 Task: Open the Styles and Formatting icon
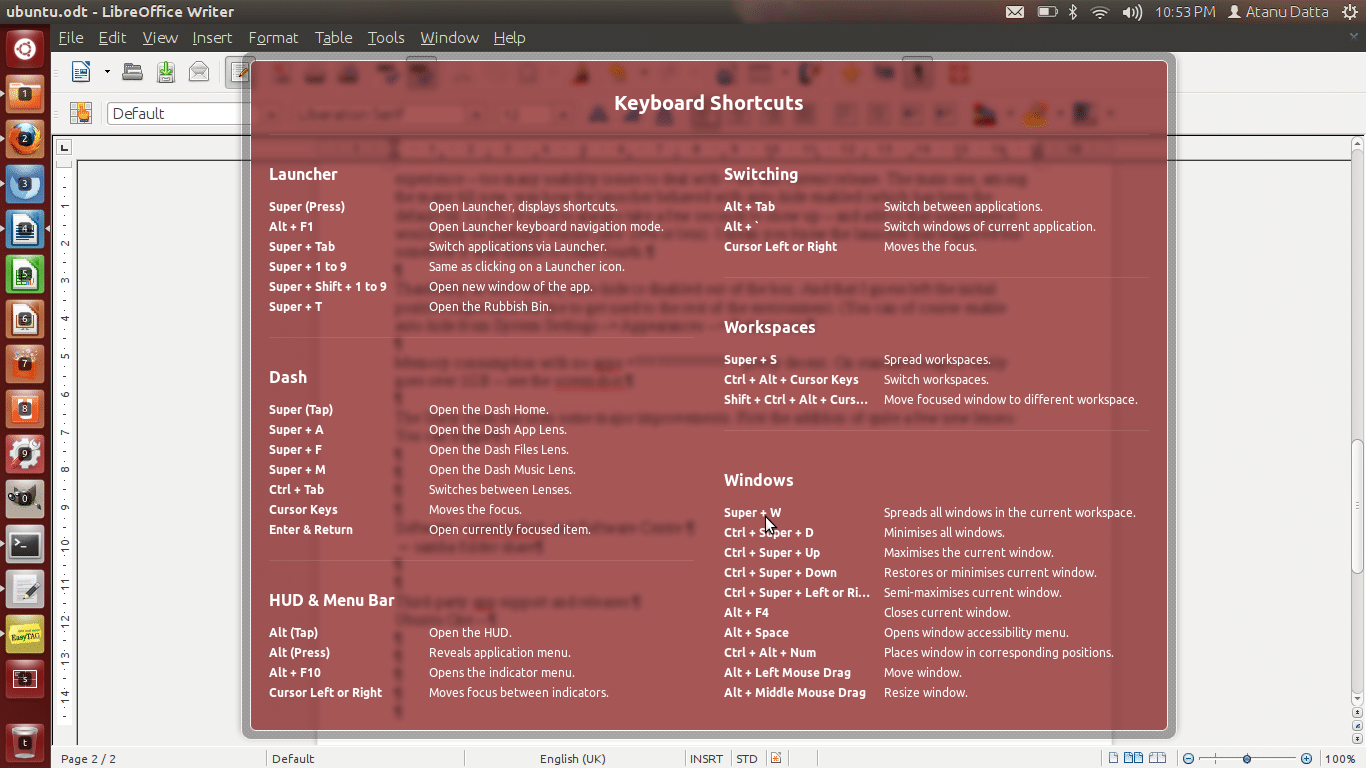(x=81, y=113)
